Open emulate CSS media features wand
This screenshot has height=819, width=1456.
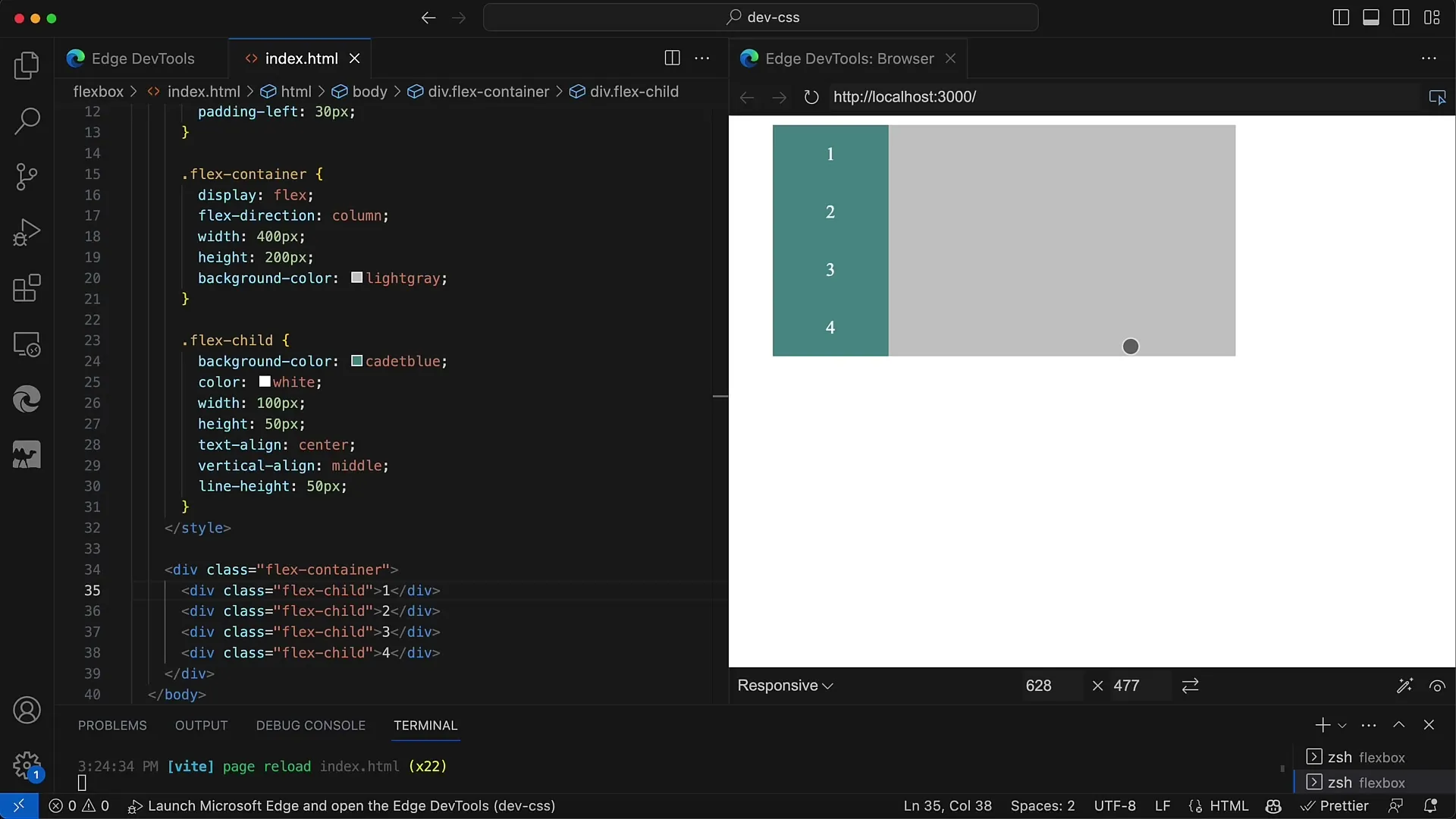coord(1404,686)
